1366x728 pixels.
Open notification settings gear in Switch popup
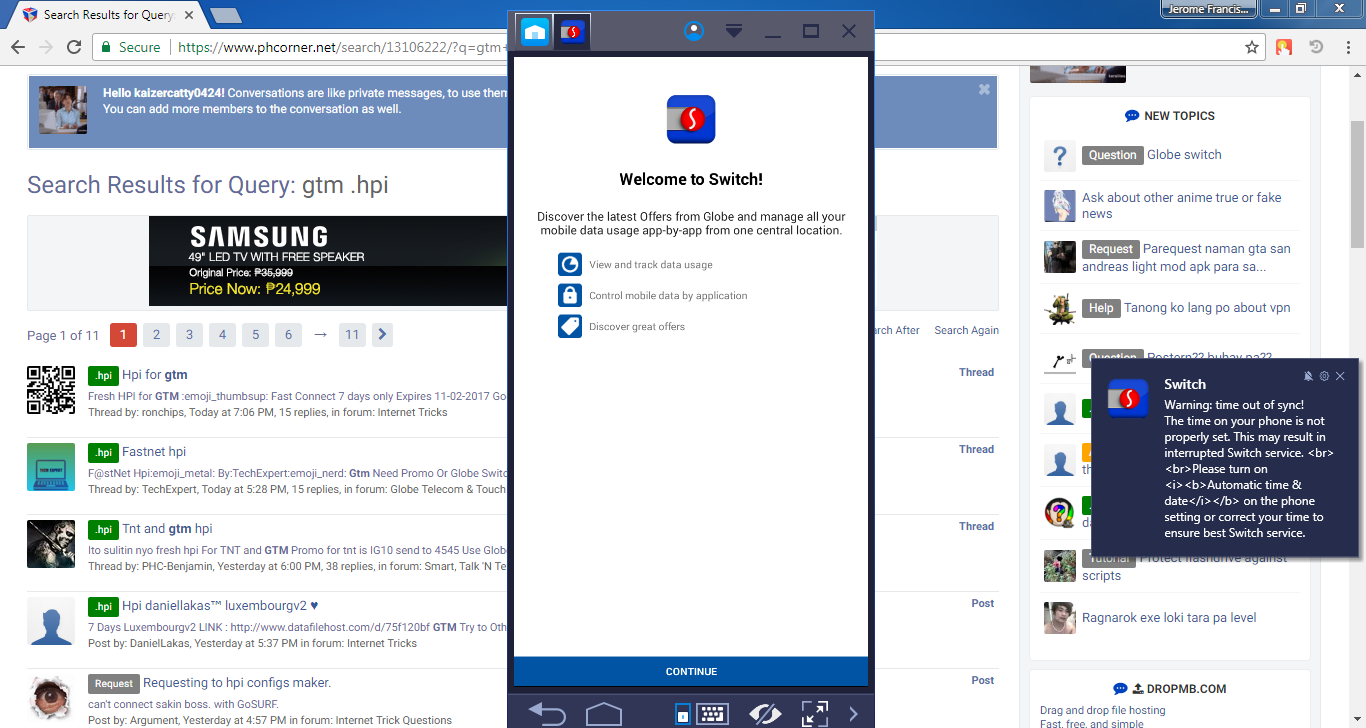1324,376
